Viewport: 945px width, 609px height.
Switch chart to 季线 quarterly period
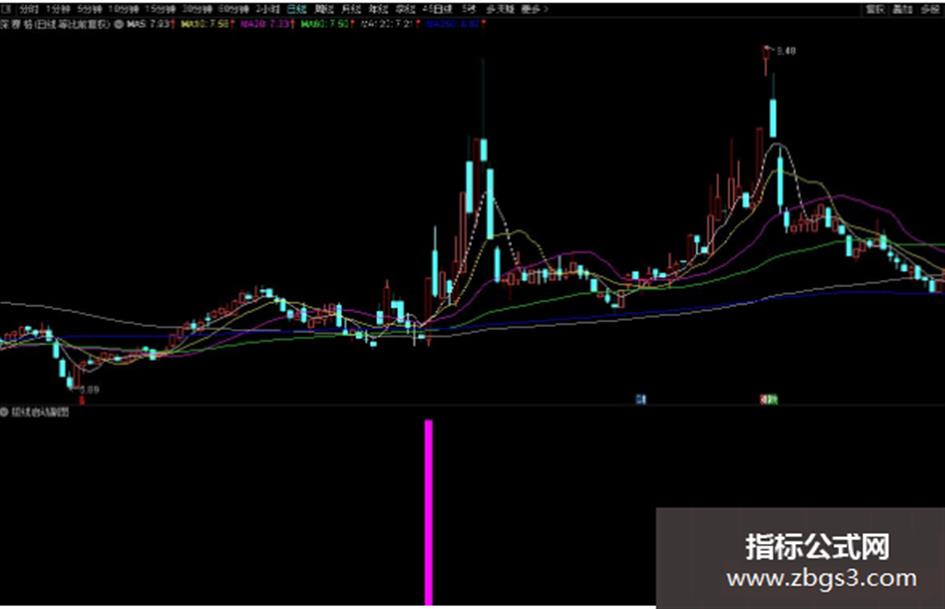[405, 10]
